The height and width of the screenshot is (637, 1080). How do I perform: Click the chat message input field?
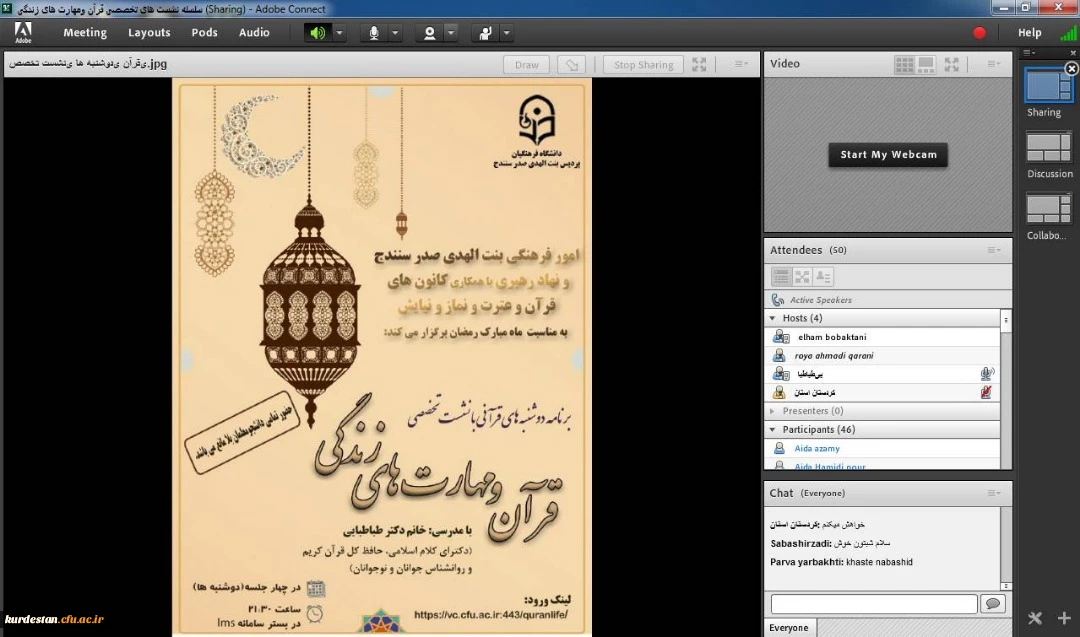[x=874, y=604]
